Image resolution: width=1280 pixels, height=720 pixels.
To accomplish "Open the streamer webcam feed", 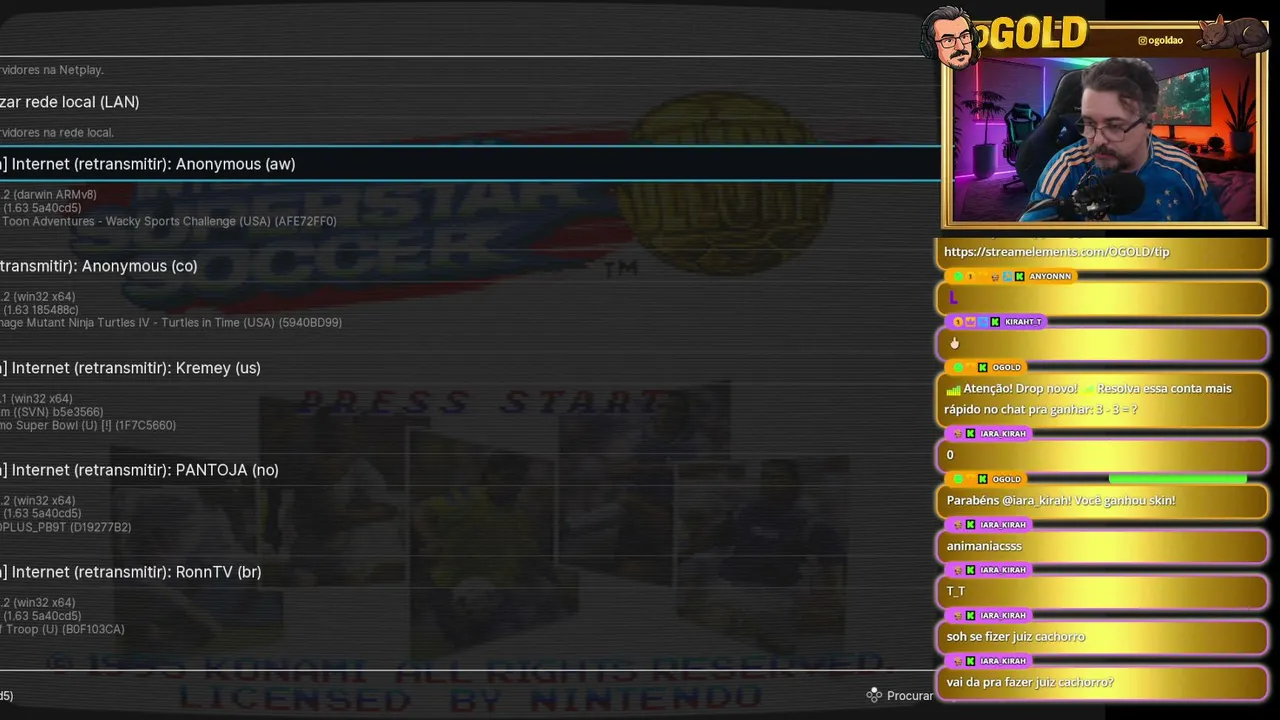I will click(1104, 139).
